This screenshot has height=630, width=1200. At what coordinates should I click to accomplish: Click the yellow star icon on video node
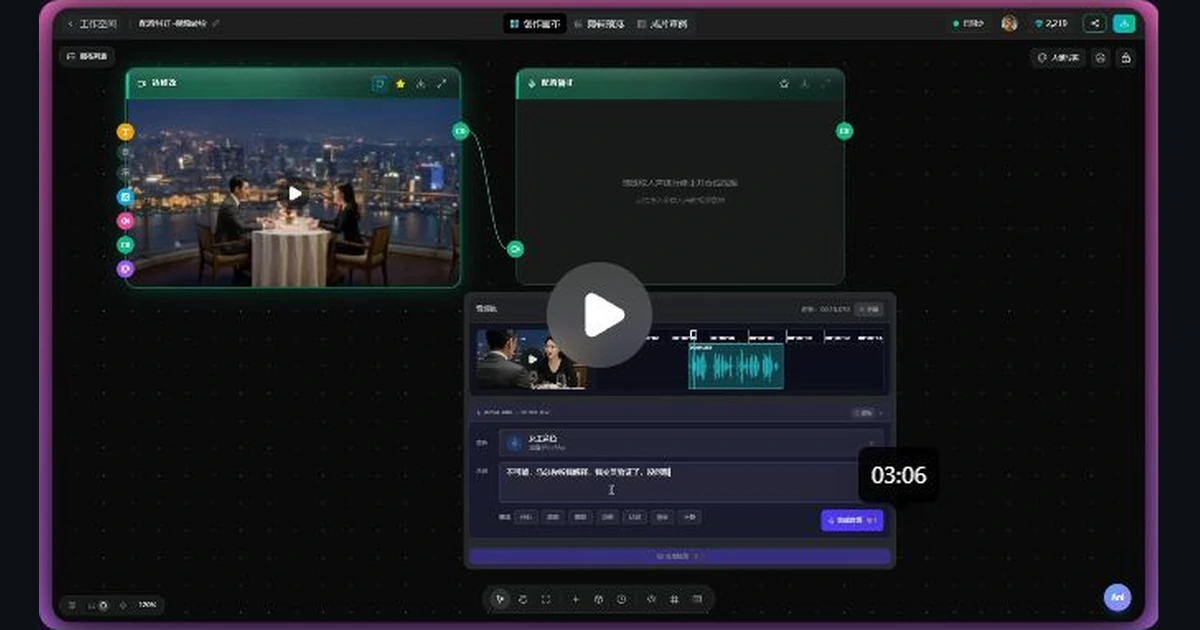[x=400, y=84]
